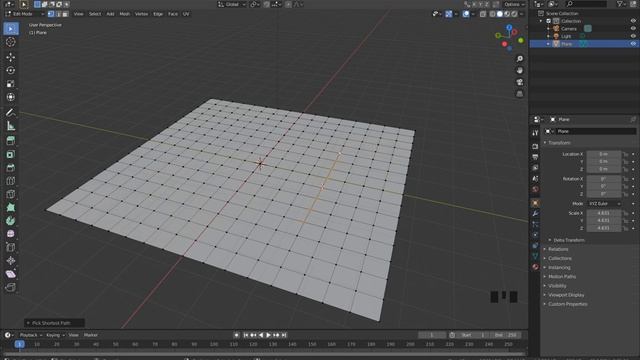Switch to solid viewport shading
Image resolution: width=640 pixels, height=360 pixels.
click(x=500, y=14)
